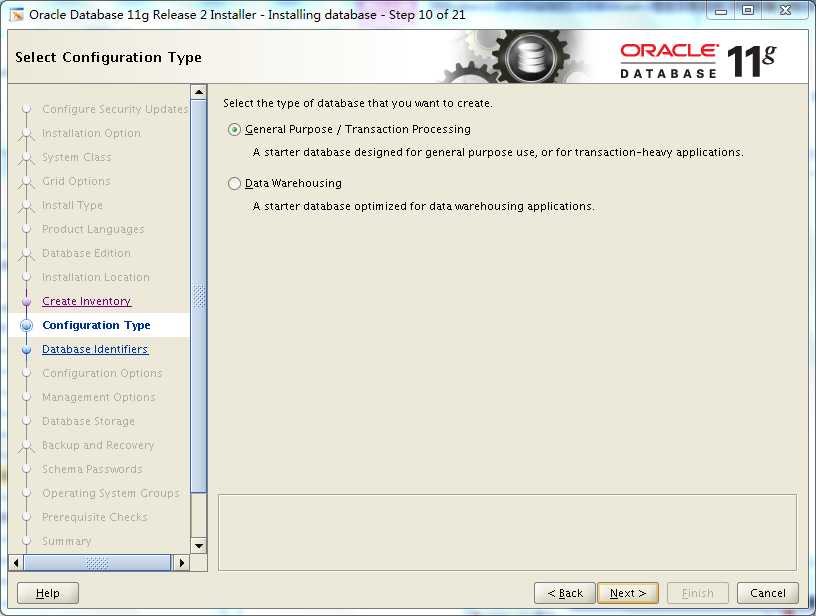Click the Select Configuration Type heading
This screenshot has height=616, width=816.
[x=108, y=57]
